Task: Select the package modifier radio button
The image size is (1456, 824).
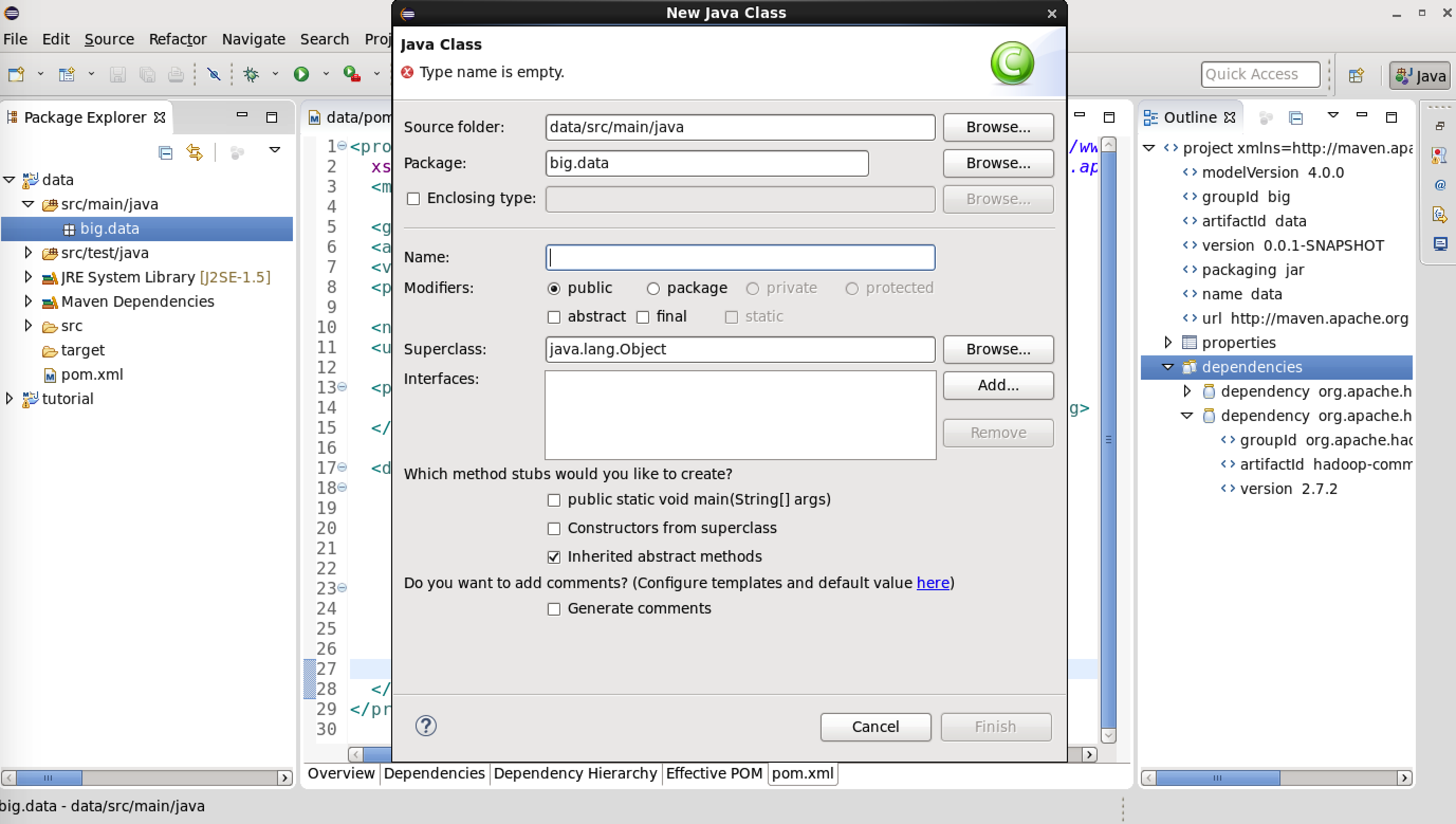Action: [653, 289]
